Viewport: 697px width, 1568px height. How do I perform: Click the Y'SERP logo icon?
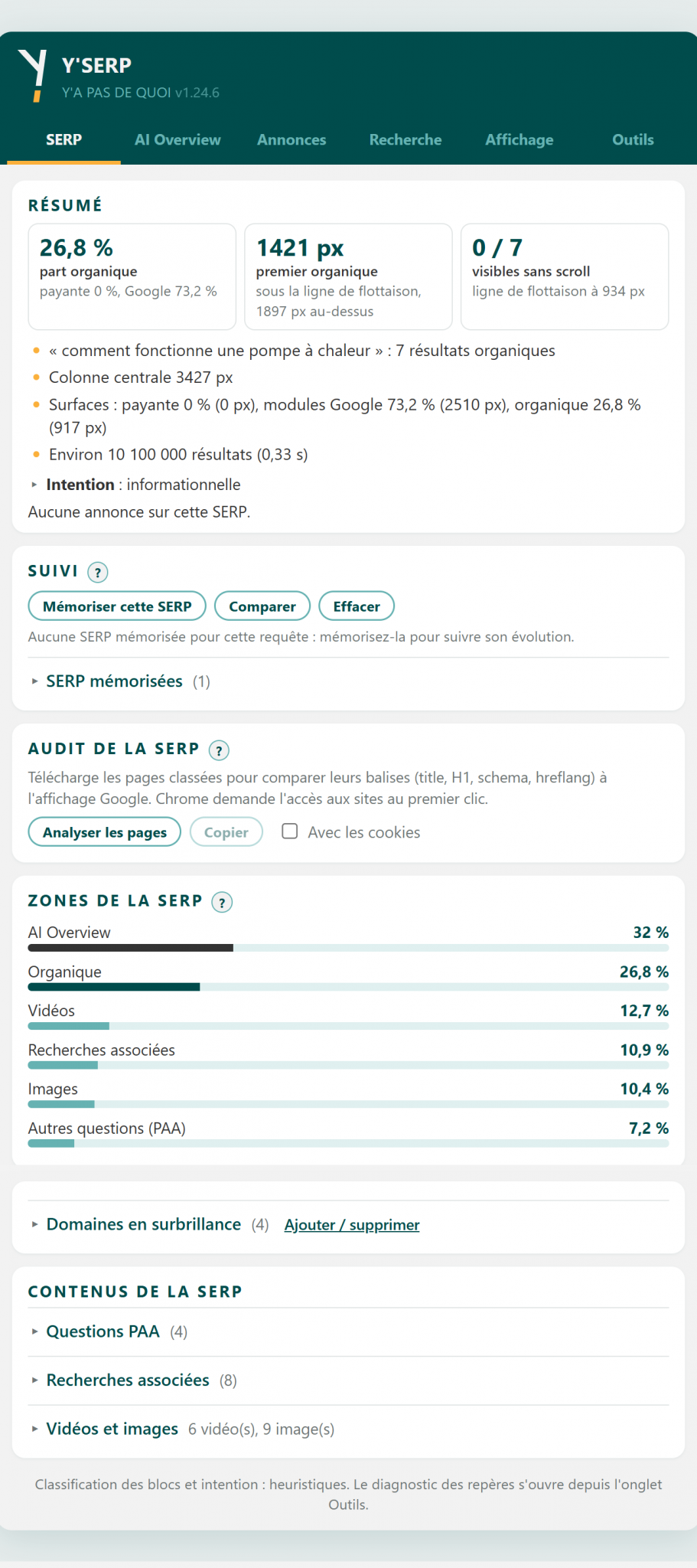[32, 76]
